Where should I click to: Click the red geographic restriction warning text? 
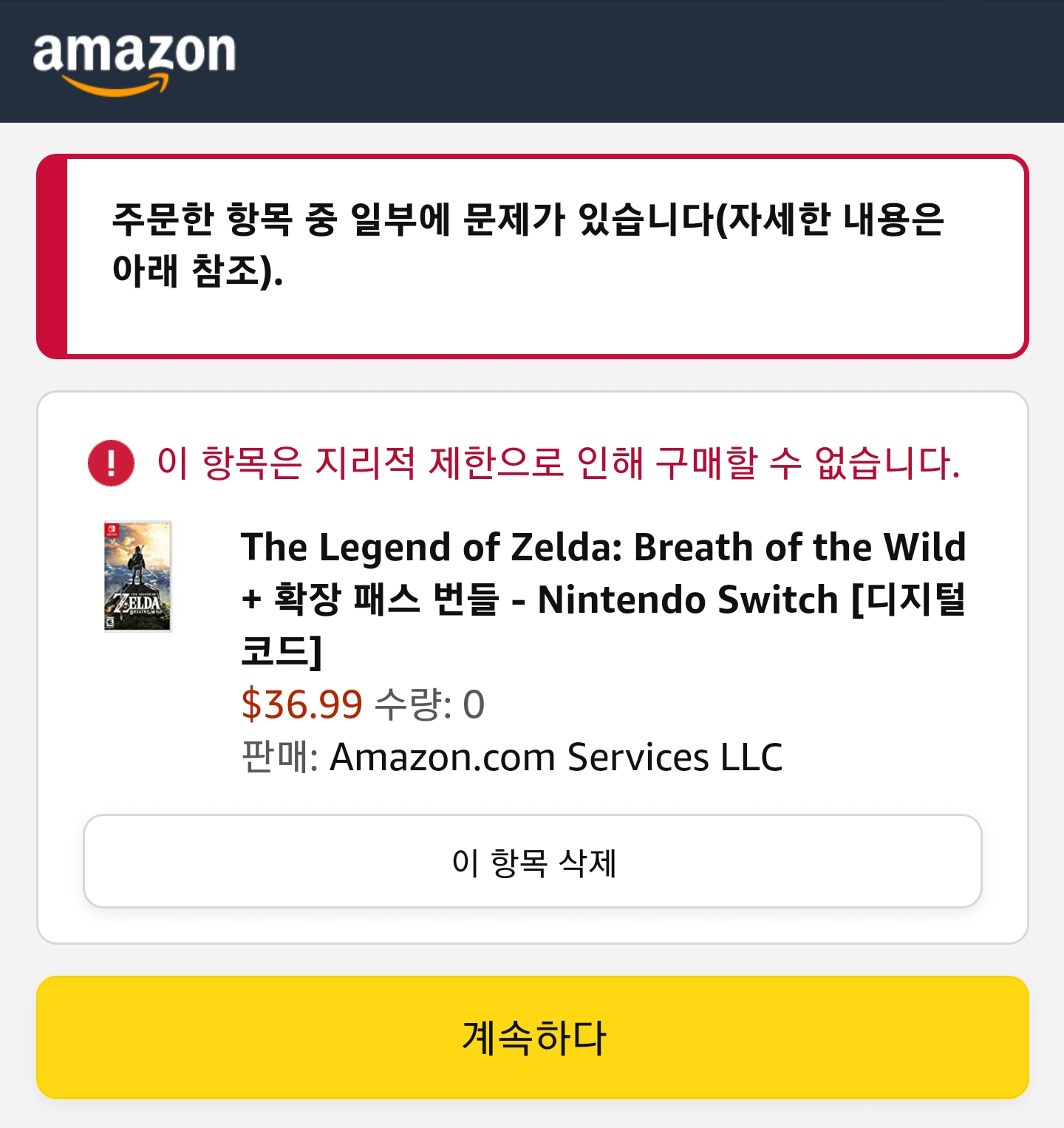(x=558, y=463)
